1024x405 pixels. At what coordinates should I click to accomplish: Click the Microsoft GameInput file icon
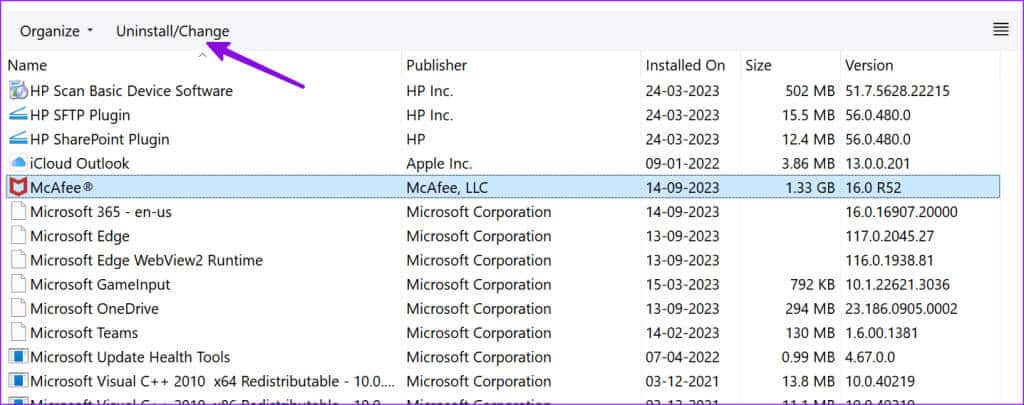tap(19, 284)
